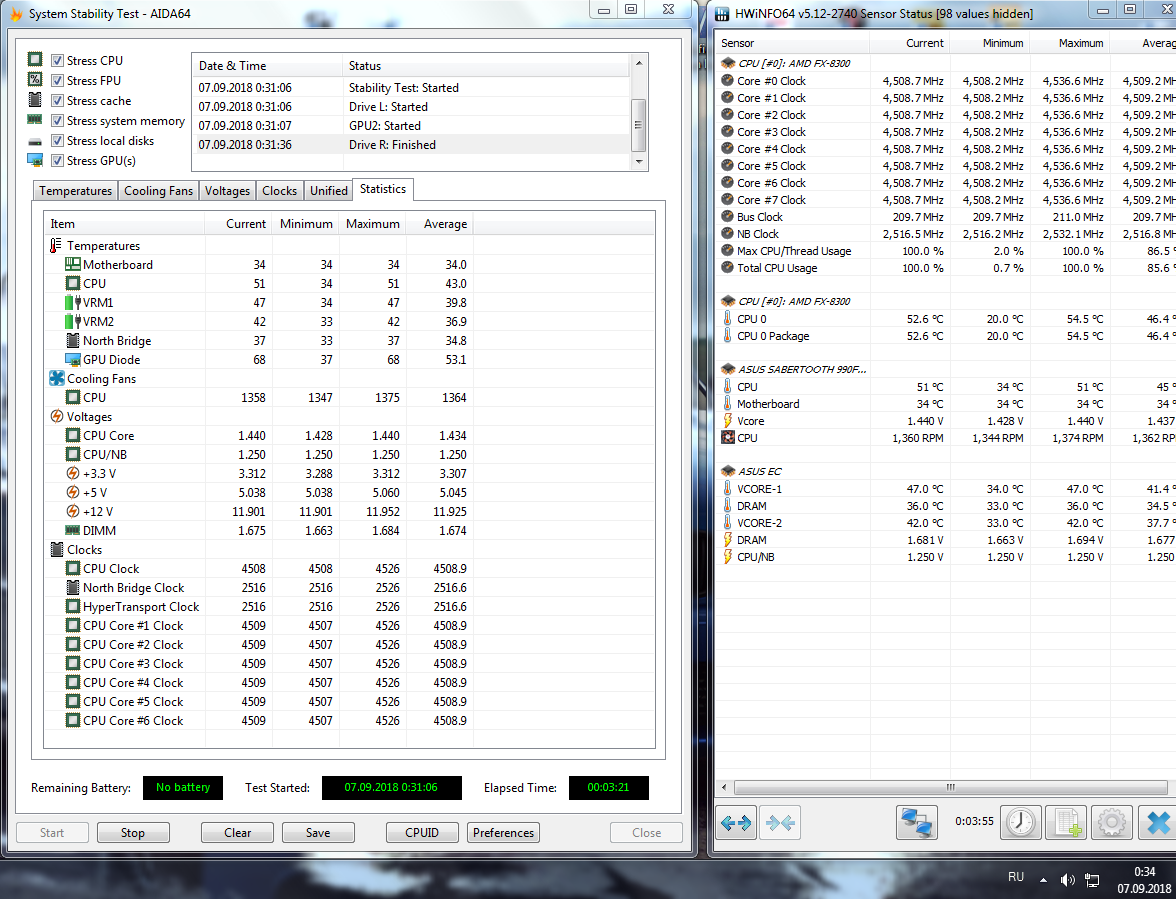Viewport: 1176px width, 899px height.
Task: Select the Total CPU Usage row
Action: tap(946, 268)
